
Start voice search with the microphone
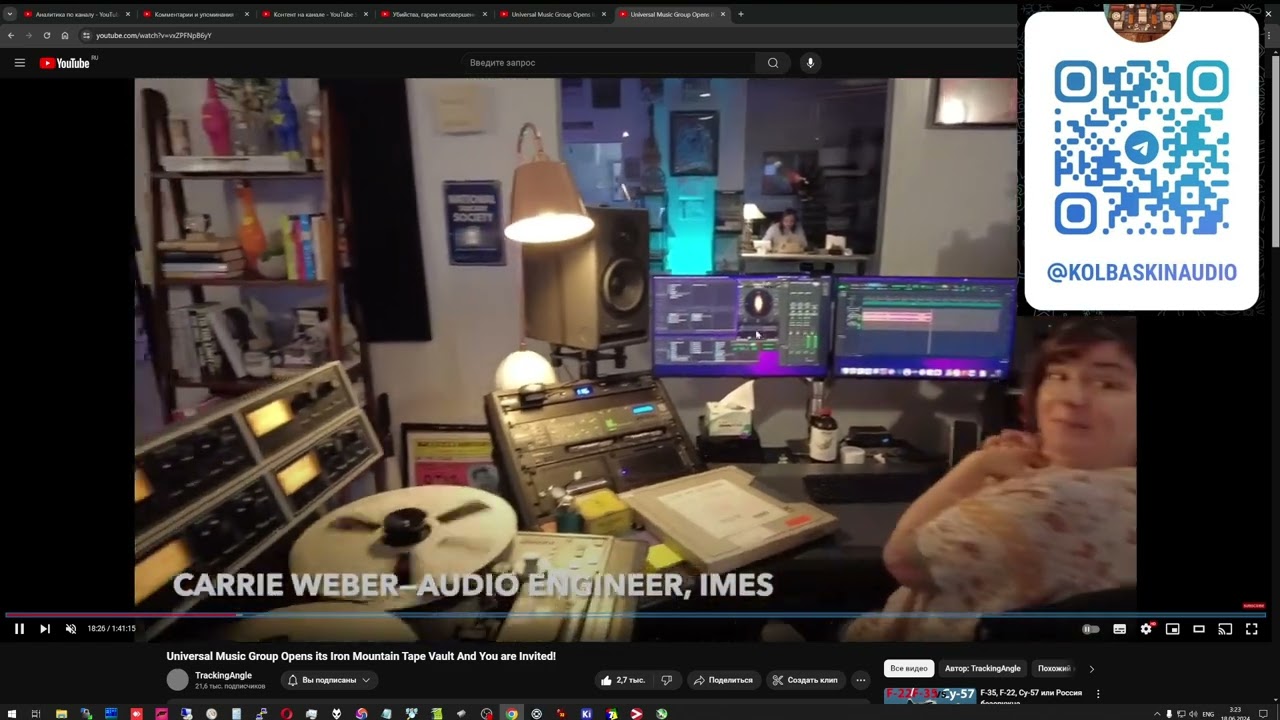810,63
